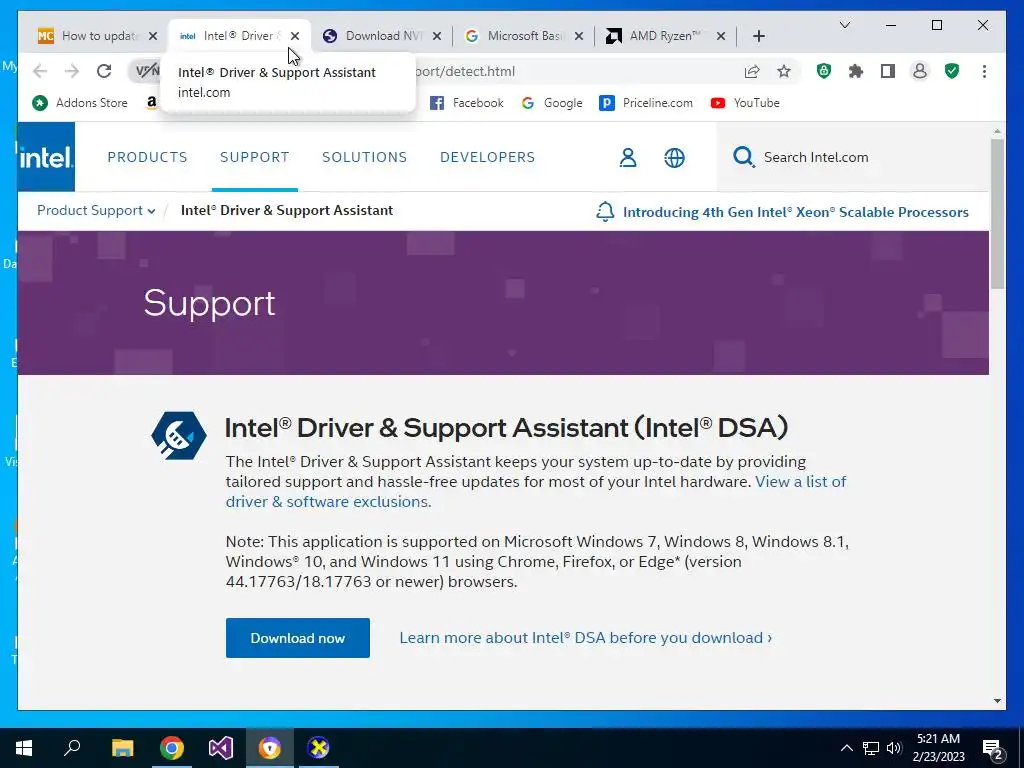Open the Extensions puzzle piece menu
1024x768 pixels.
pyautogui.click(x=856, y=71)
